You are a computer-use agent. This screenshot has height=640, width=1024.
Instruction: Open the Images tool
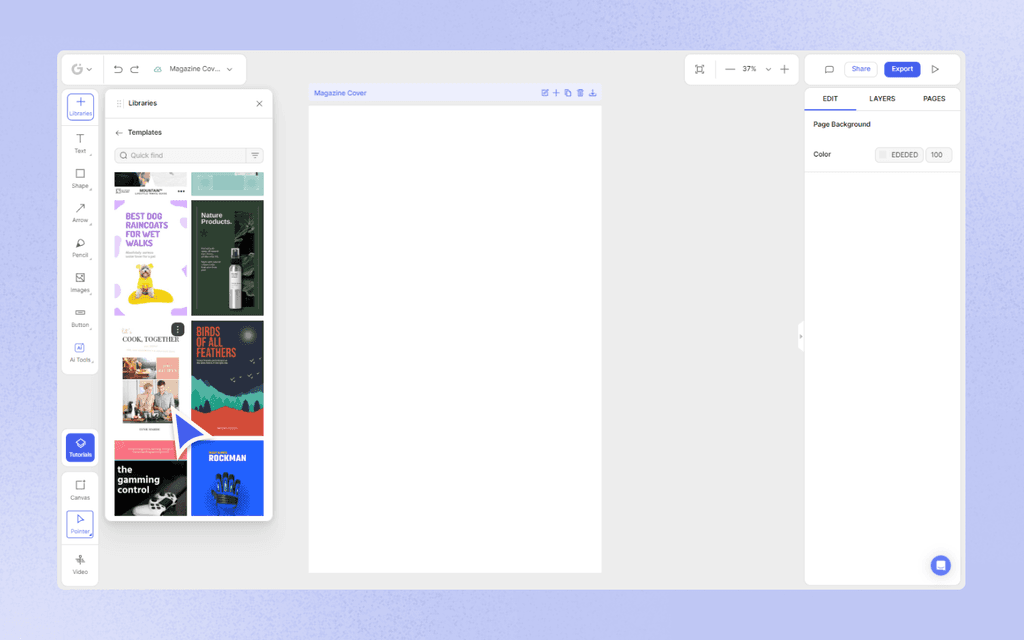pyautogui.click(x=80, y=284)
